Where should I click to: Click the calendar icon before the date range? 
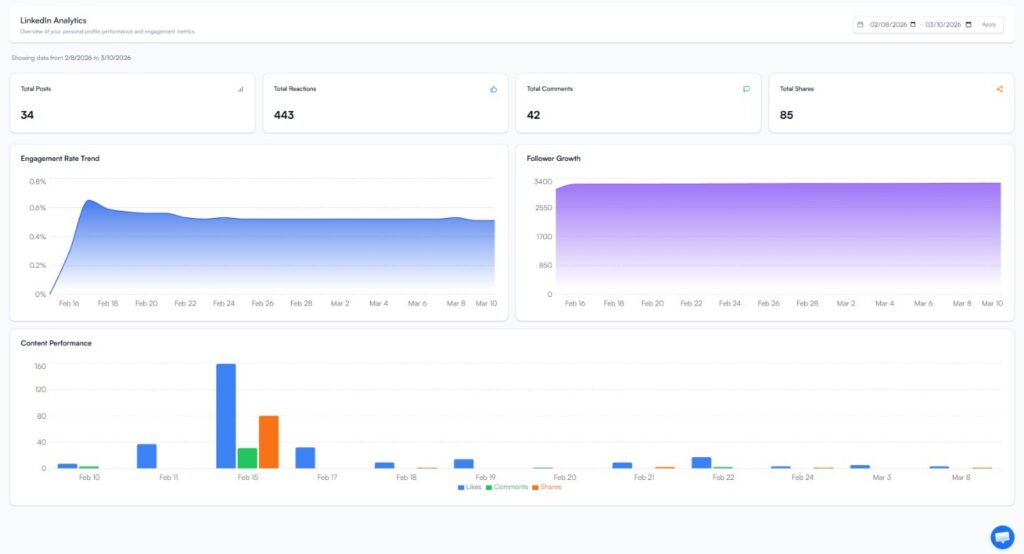pyautogui.click(x=860, y=25)
